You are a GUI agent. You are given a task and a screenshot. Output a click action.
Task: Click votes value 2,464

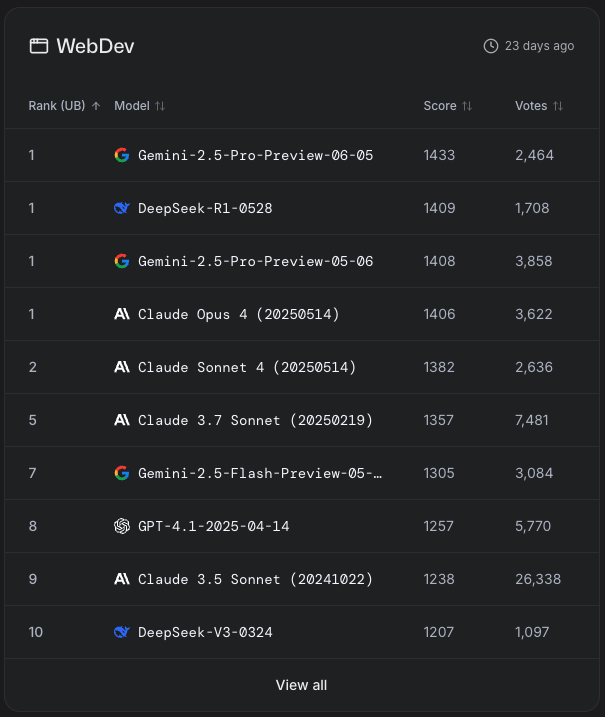pos(534,155)
